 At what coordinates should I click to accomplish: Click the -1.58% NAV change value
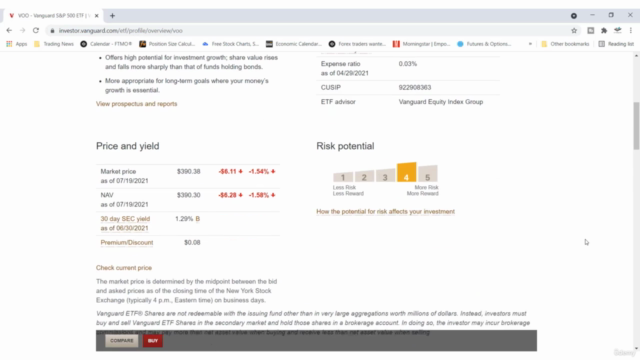(262, 195)
